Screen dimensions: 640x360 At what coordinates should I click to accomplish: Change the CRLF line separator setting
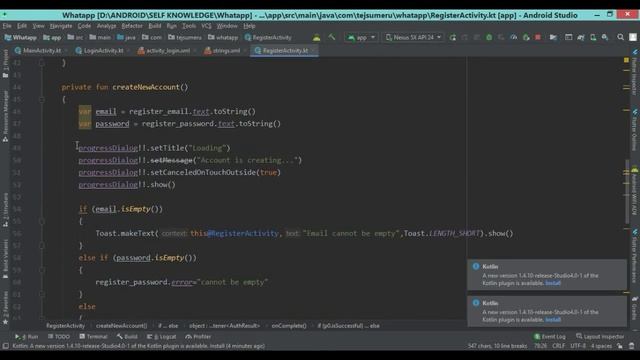(x=558, y=346)
